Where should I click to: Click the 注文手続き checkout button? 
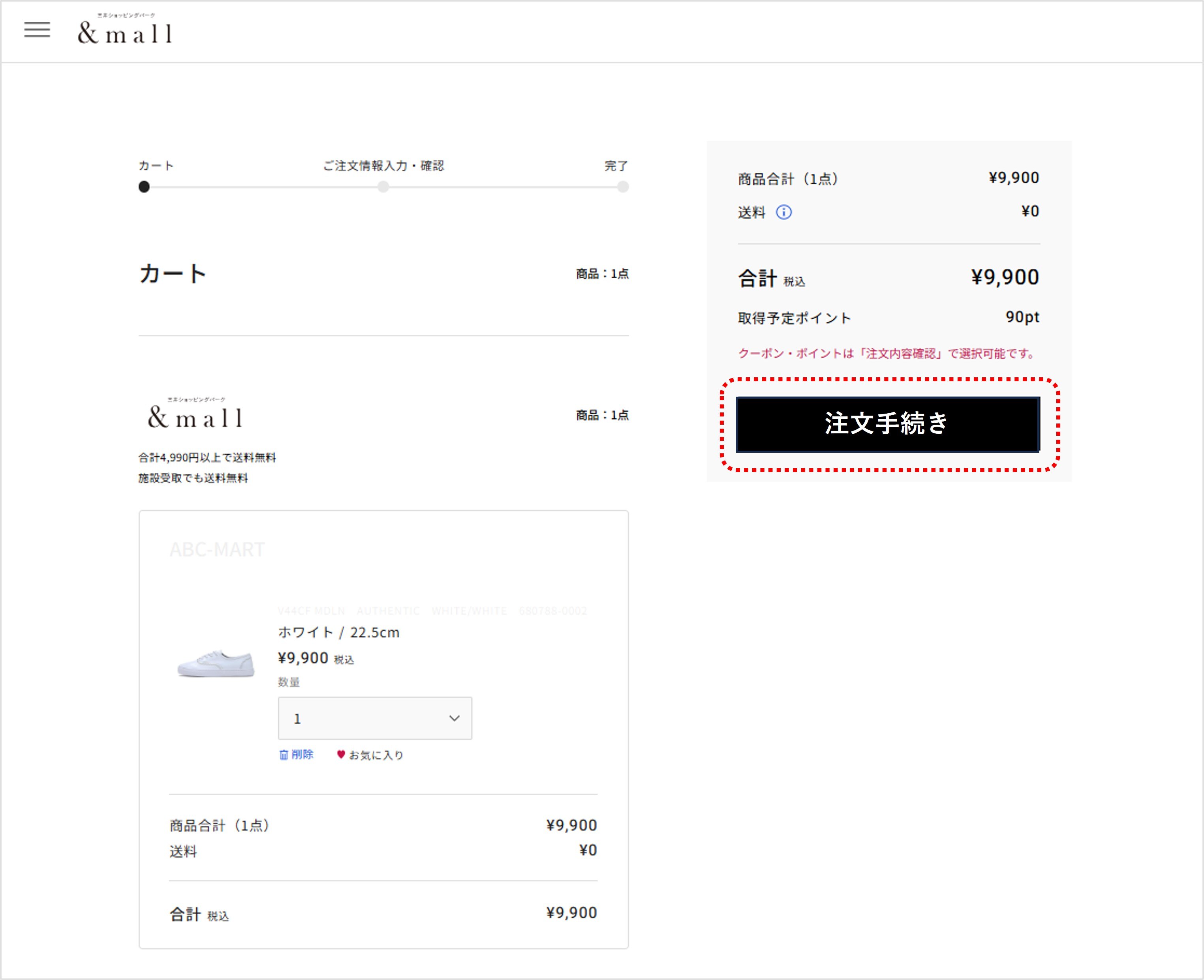coord(888,424)
